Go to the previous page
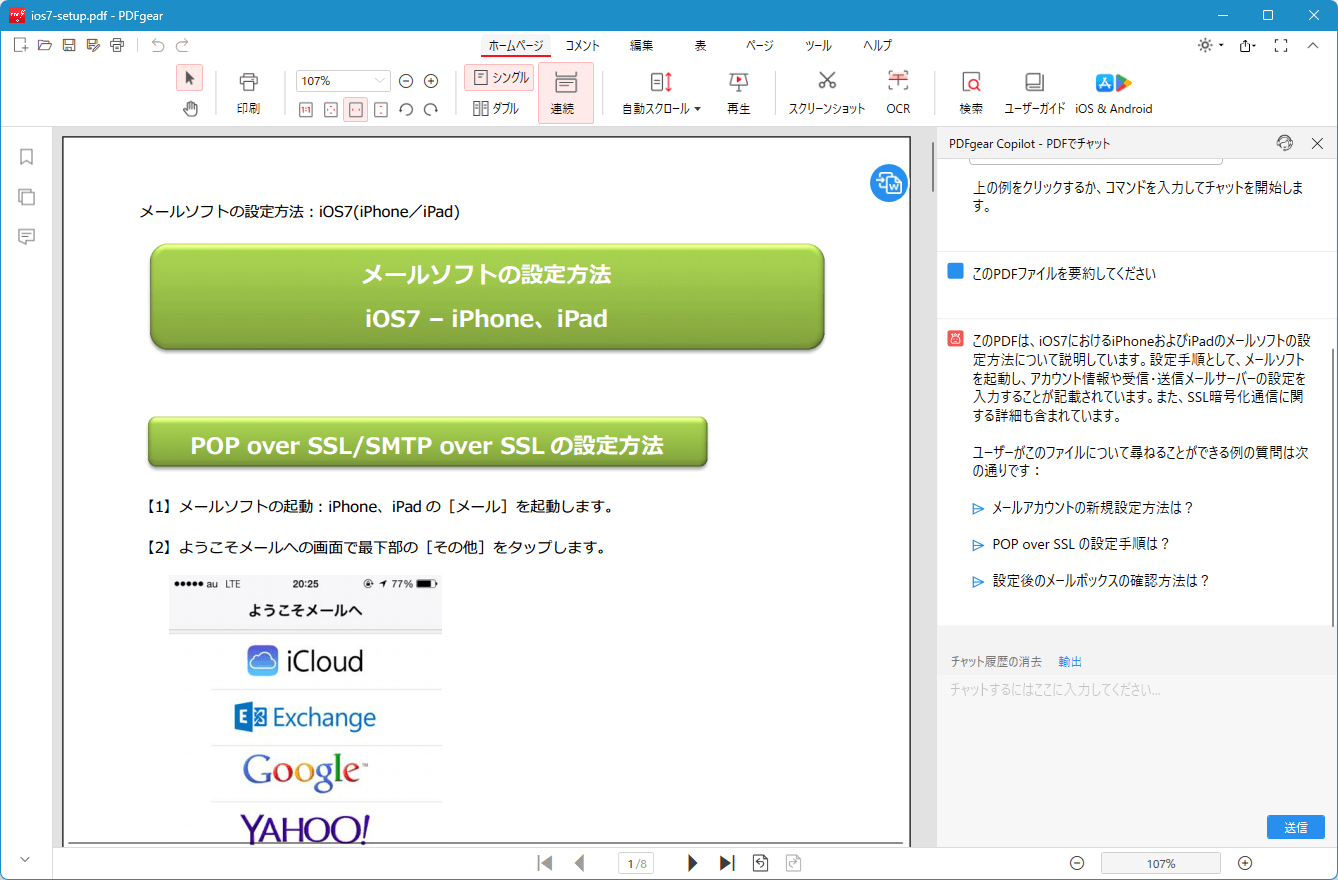This screenshot has width=1338, height=880. [579, 863]
